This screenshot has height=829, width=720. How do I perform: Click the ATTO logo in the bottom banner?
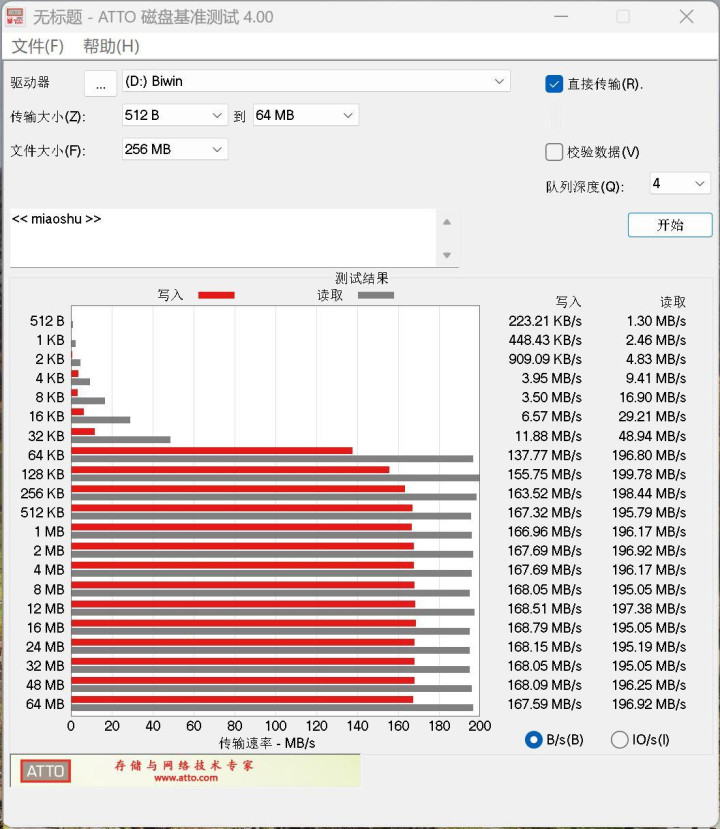point(45,771)
